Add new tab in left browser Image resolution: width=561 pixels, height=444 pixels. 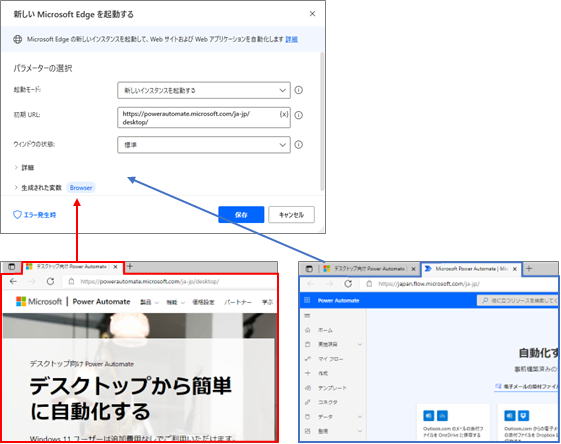(x=130, y=266)
